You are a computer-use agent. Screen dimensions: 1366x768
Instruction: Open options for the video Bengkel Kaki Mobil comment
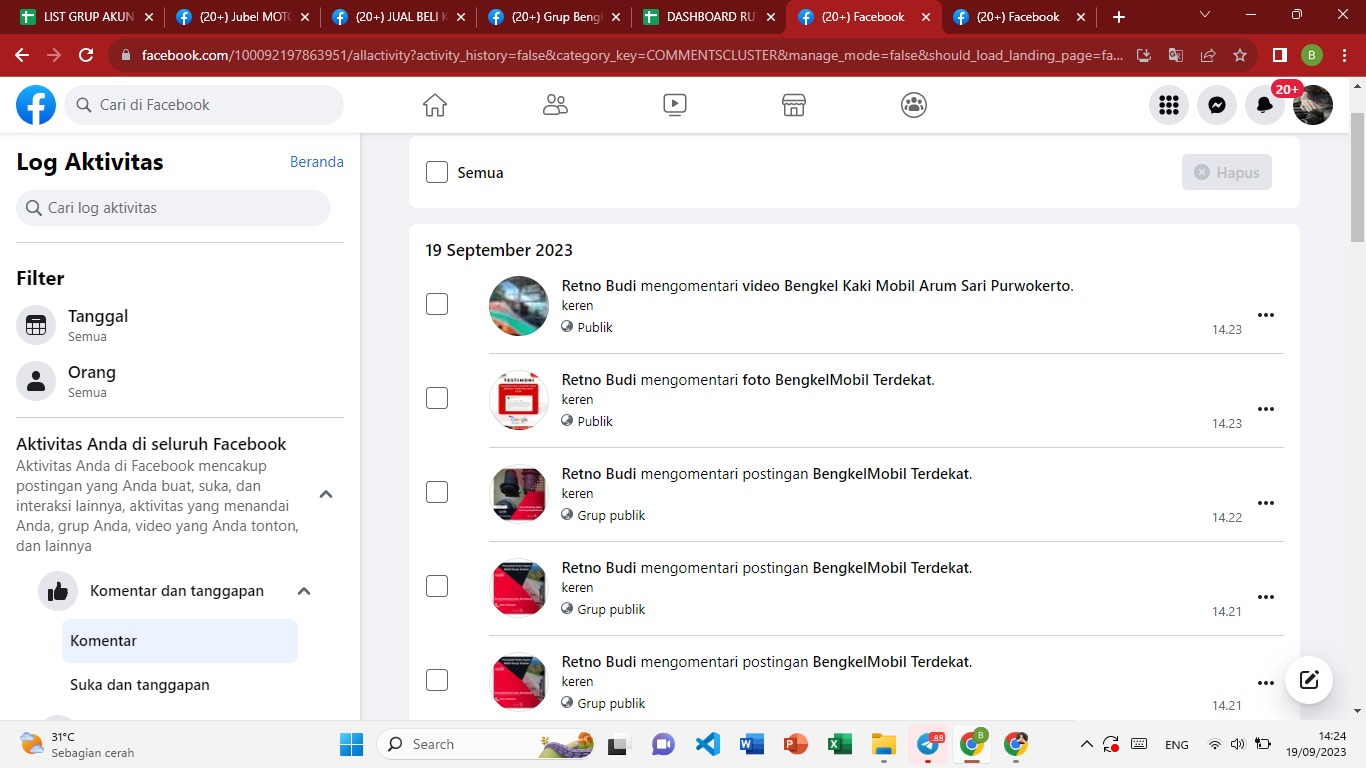click(x=1266, y=315)
